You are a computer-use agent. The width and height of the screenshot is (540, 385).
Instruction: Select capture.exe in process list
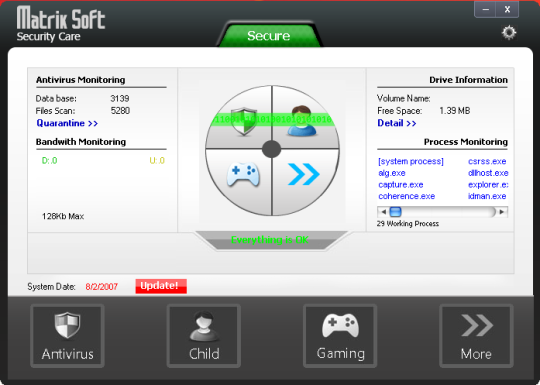coord(401,185)
